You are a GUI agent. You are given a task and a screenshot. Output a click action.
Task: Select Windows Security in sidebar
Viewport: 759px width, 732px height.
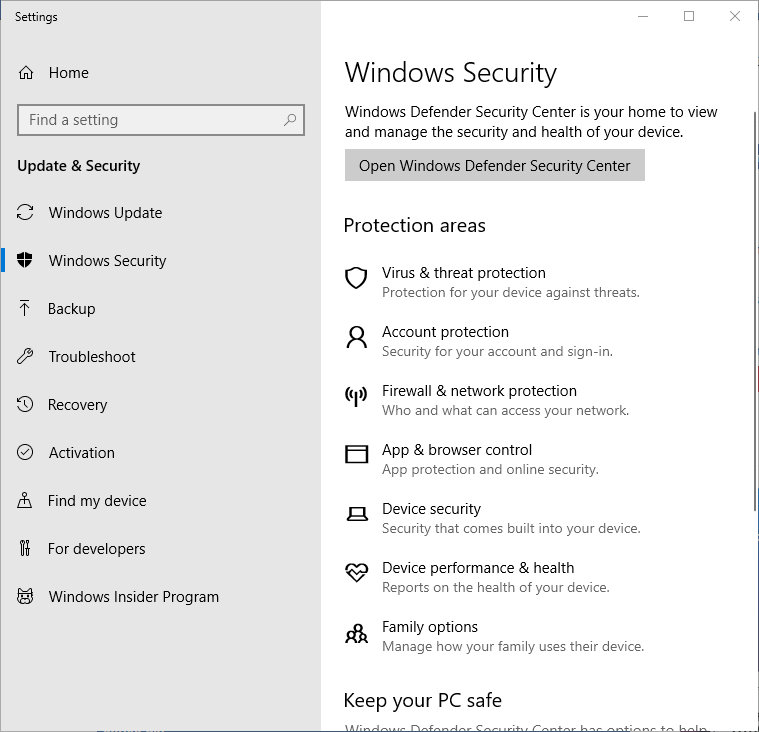[161, 260]
